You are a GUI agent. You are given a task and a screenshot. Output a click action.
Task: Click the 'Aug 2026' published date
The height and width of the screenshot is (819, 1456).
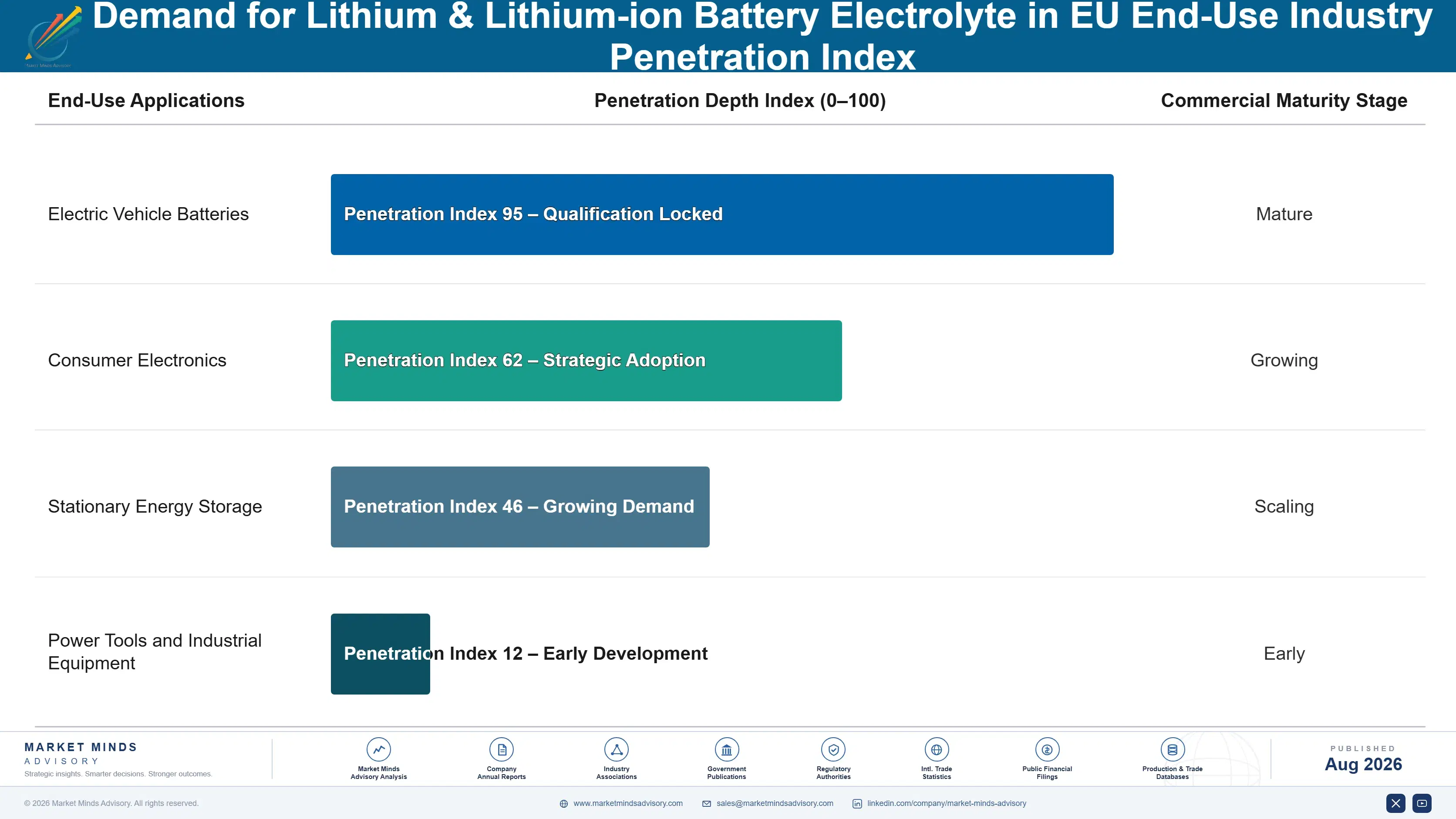(x=1363, y=764)
